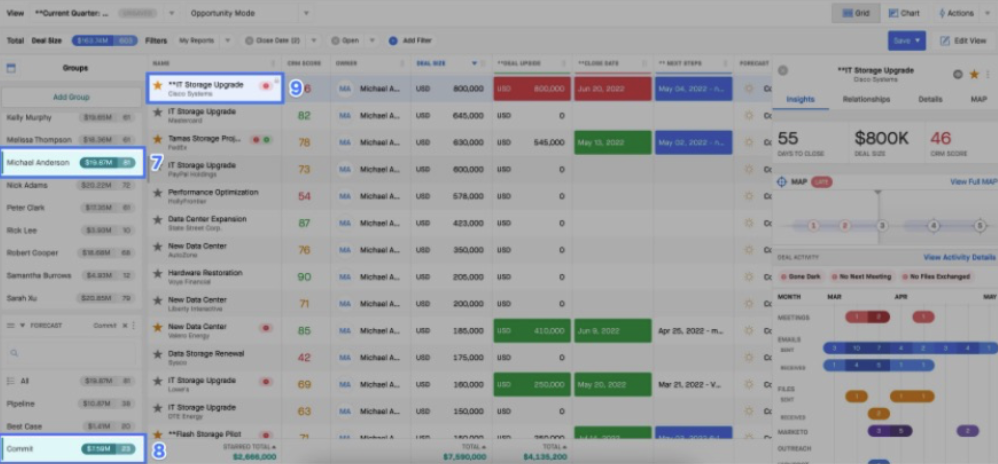Click the Add Group button

[x=71, y=97]
